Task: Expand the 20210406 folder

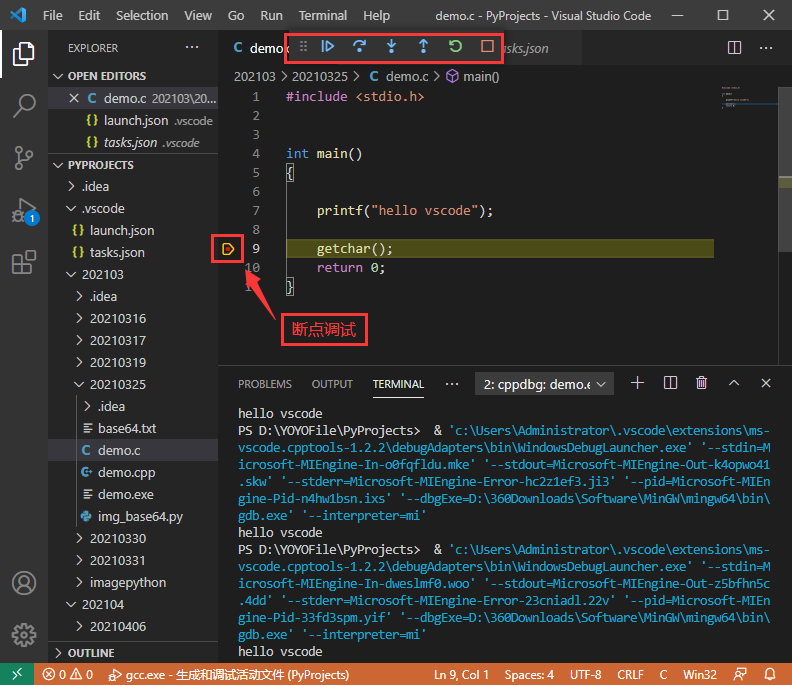Action: point(79,626)
